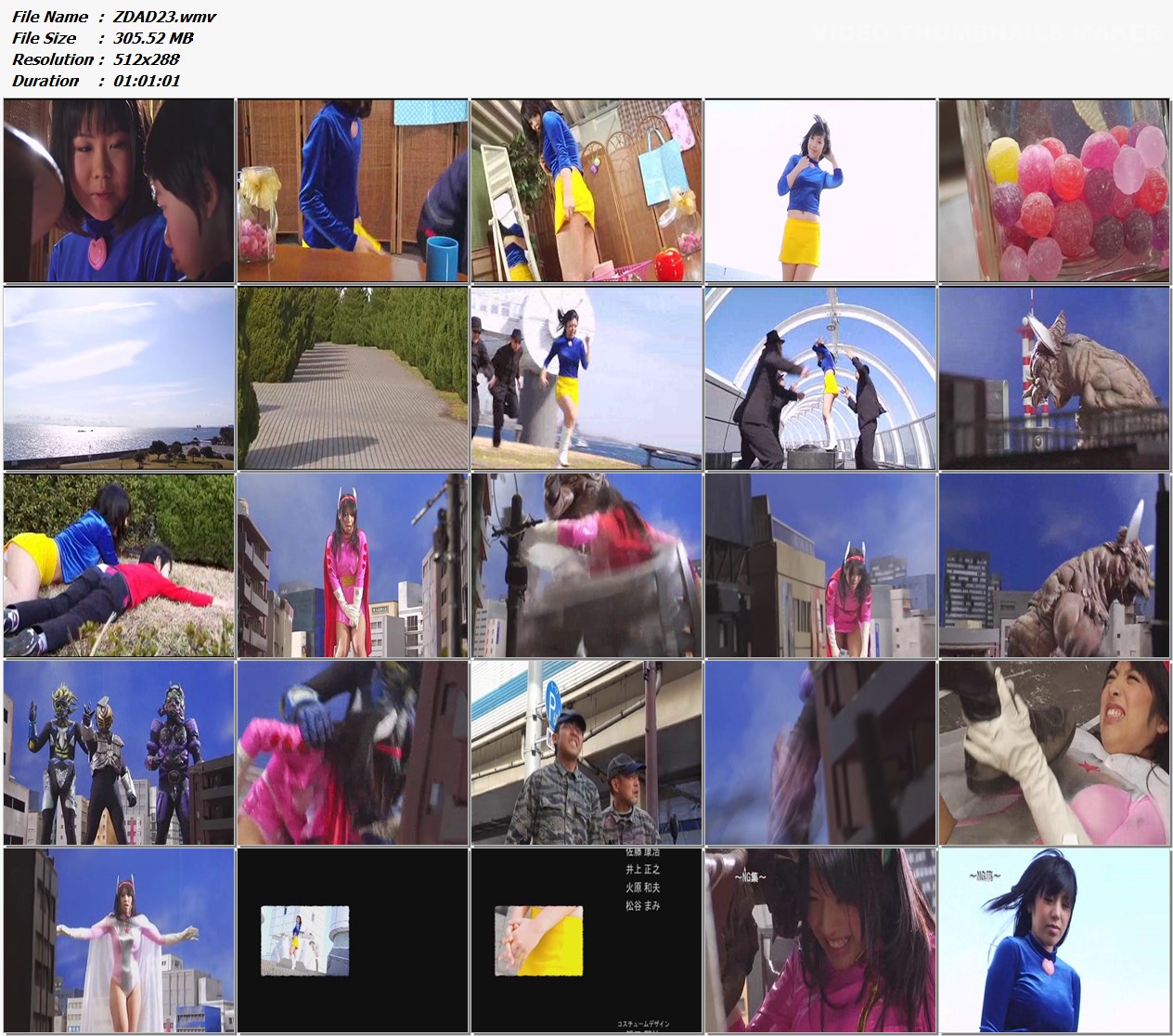Open black thumbnail with small standing-woman inset
The image size is (1173, 1036).
click(x=353, y=940)
